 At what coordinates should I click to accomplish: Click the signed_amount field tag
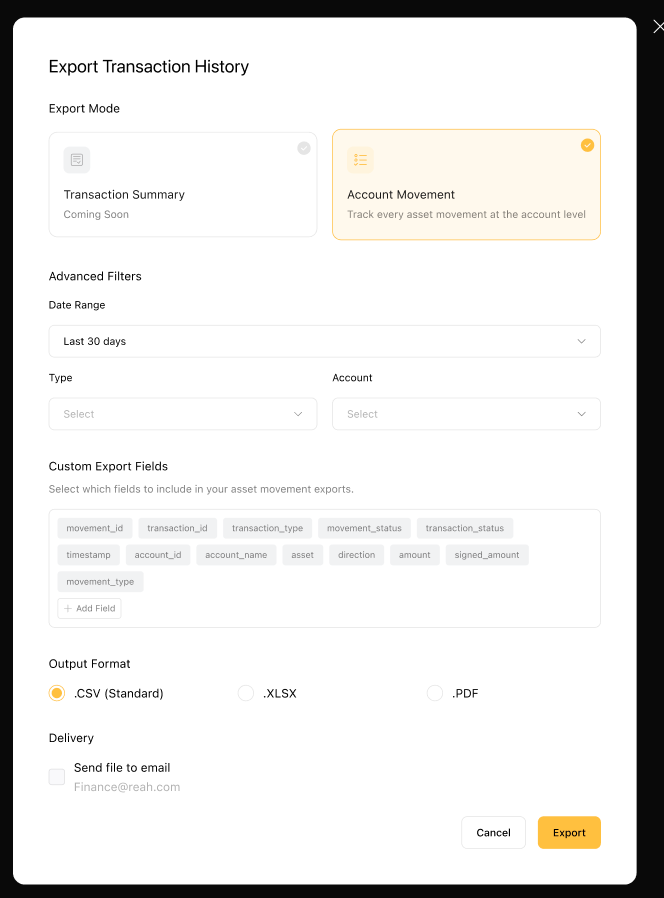click(487, 555)
